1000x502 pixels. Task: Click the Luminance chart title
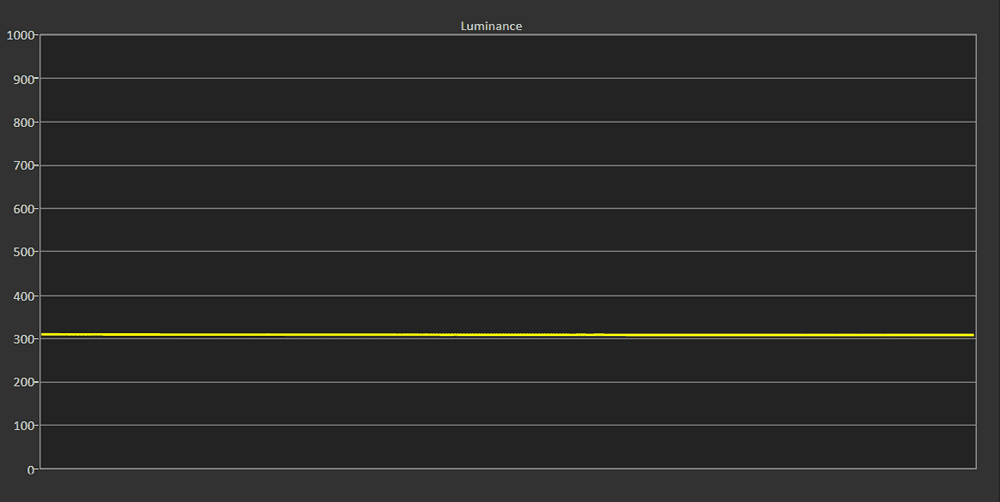(x=491, y=26)
